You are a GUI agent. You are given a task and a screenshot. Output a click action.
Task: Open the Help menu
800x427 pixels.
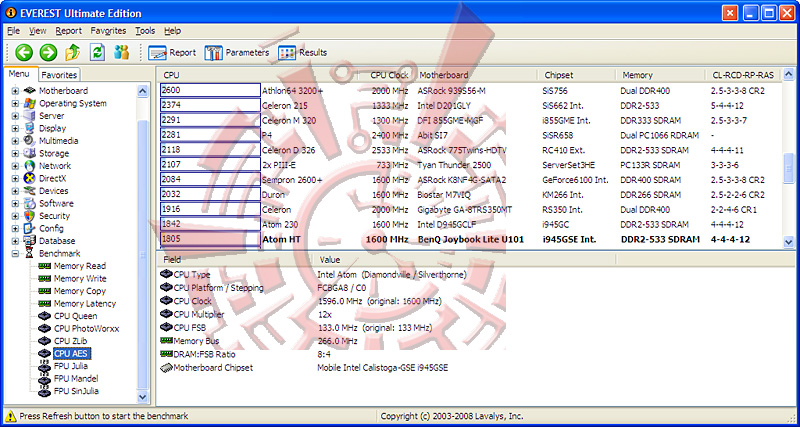[x=172, y=31]
